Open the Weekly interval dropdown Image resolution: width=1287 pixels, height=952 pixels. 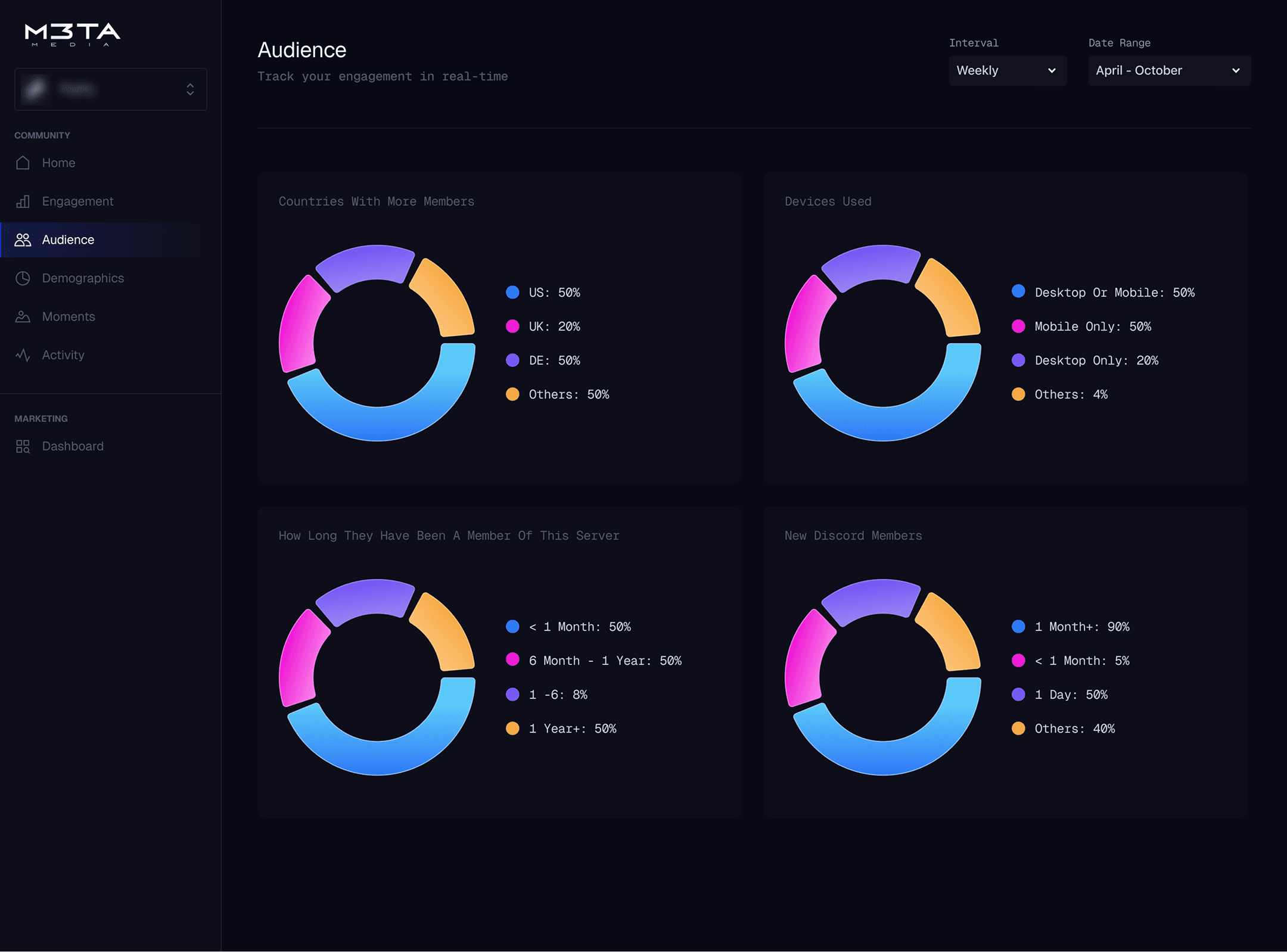click(1007, 70)
